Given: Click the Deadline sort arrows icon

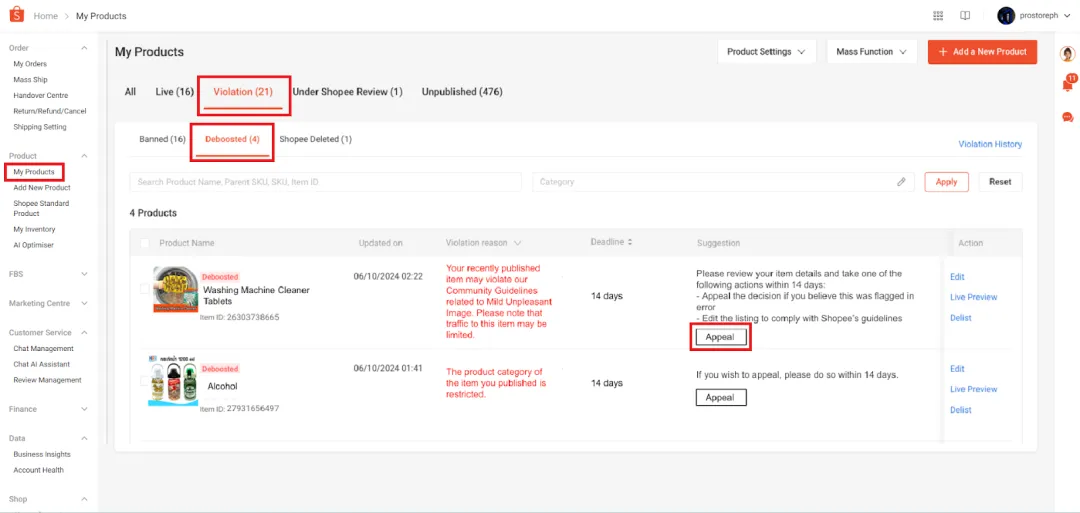Looking at the screenshot, I should (629, 242).
